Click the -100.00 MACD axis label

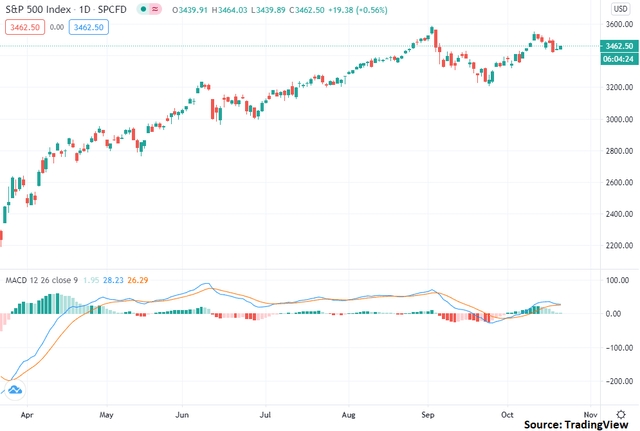pyautogui.click(x=618, y=348)
